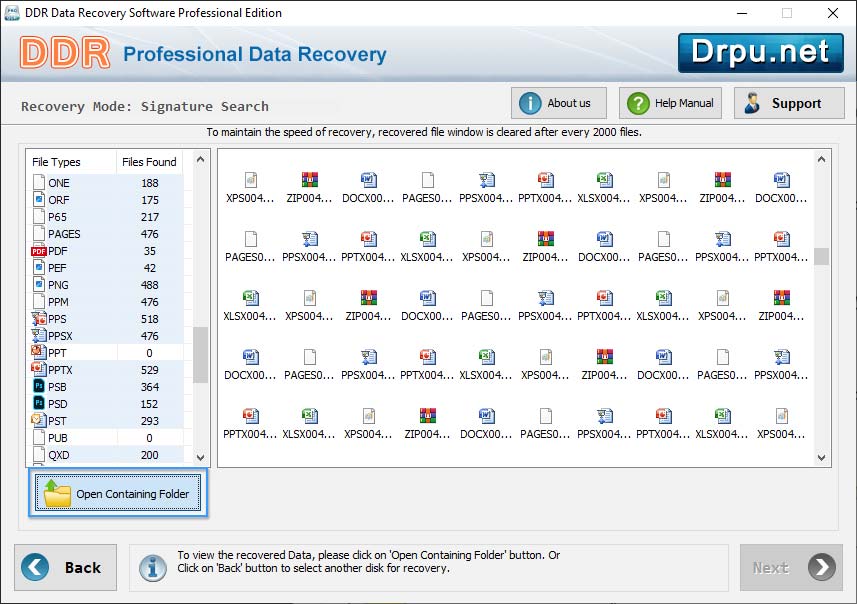Select the PSB Photoshop file type icon
This screenshot has height=604, width=857.
[x=39, y=386]
